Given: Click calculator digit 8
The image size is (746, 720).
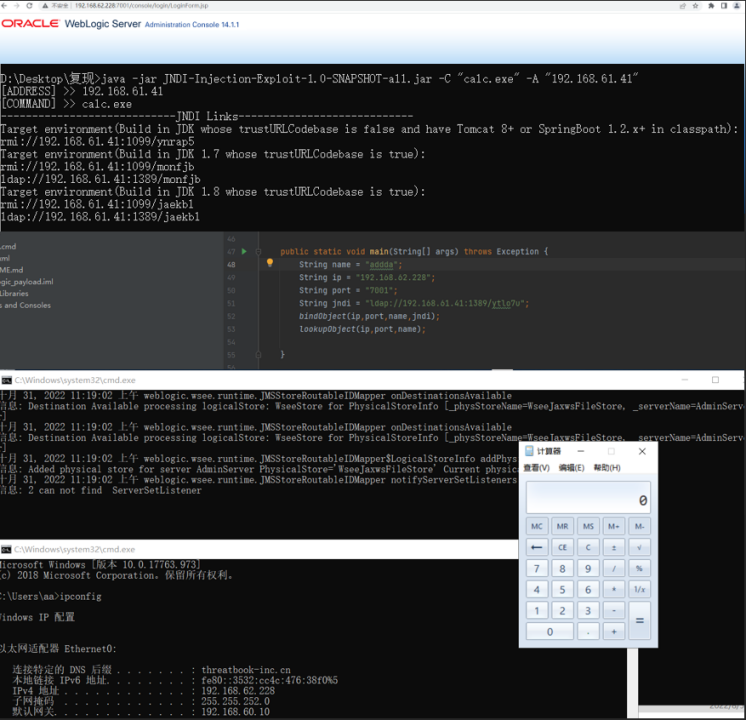Looking at the screenshot, I should coord(562,568).
